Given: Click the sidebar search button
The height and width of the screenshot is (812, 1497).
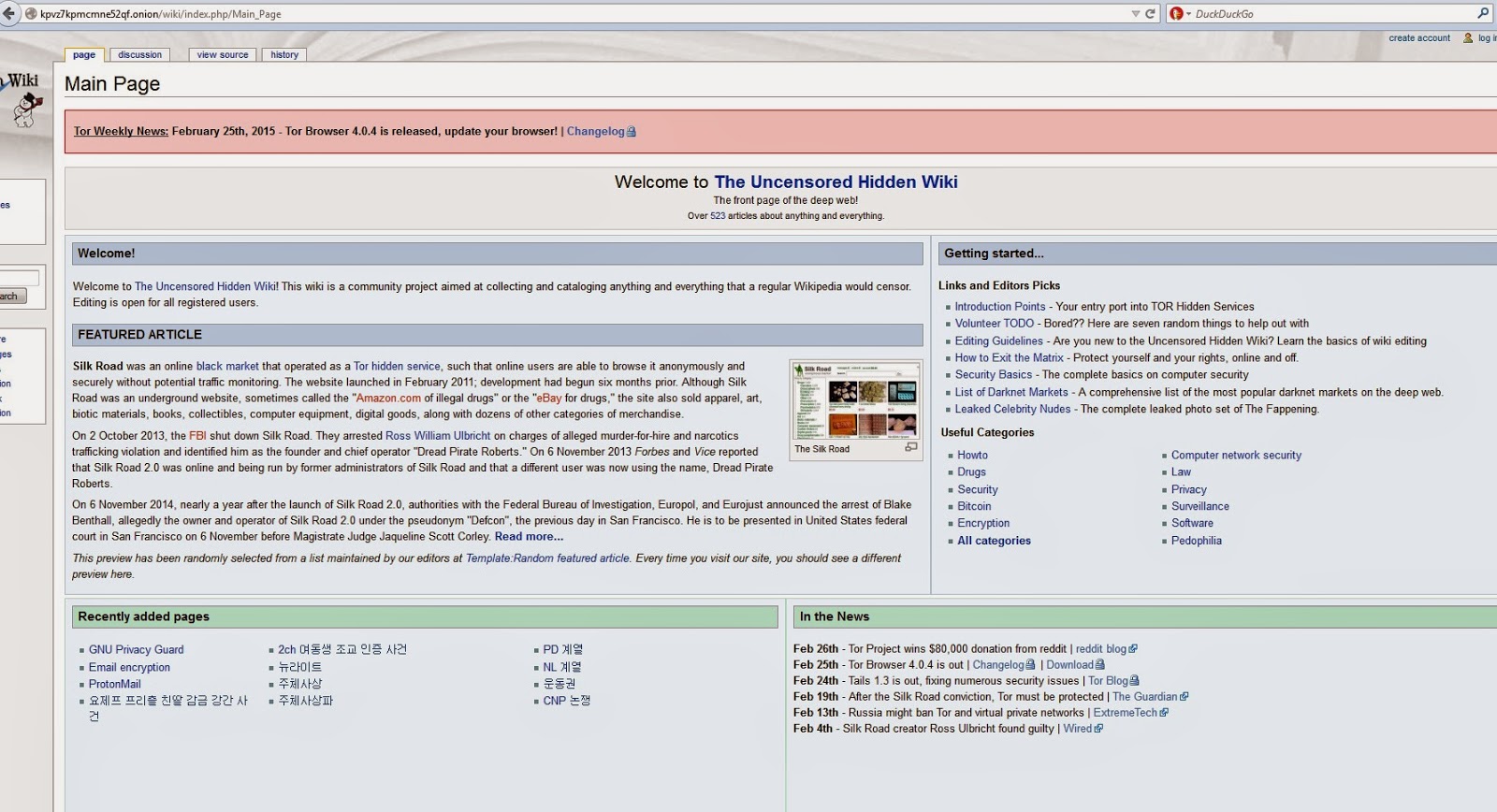Looking at the screenshot, I should click(11, 297).
